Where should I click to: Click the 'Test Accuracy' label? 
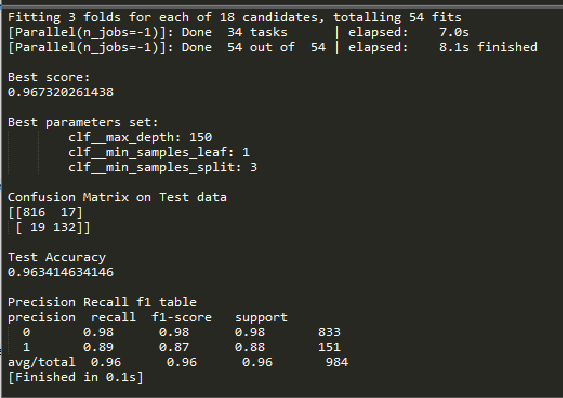click(x=57, y=257)
